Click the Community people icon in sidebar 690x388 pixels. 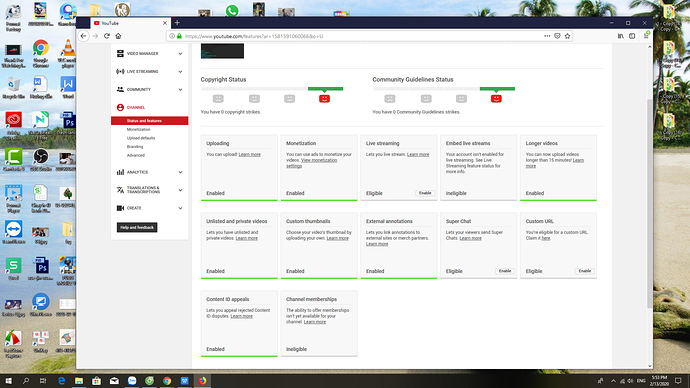coord(120,89)
